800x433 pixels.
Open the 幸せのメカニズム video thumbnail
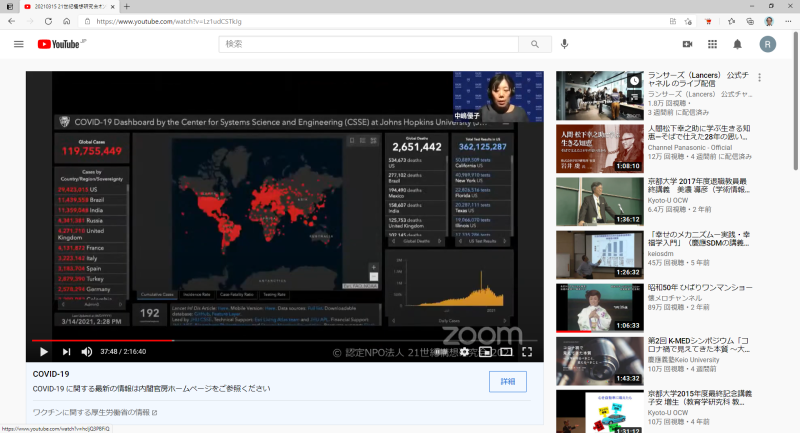pyautogui.click(x=599, y=254)
